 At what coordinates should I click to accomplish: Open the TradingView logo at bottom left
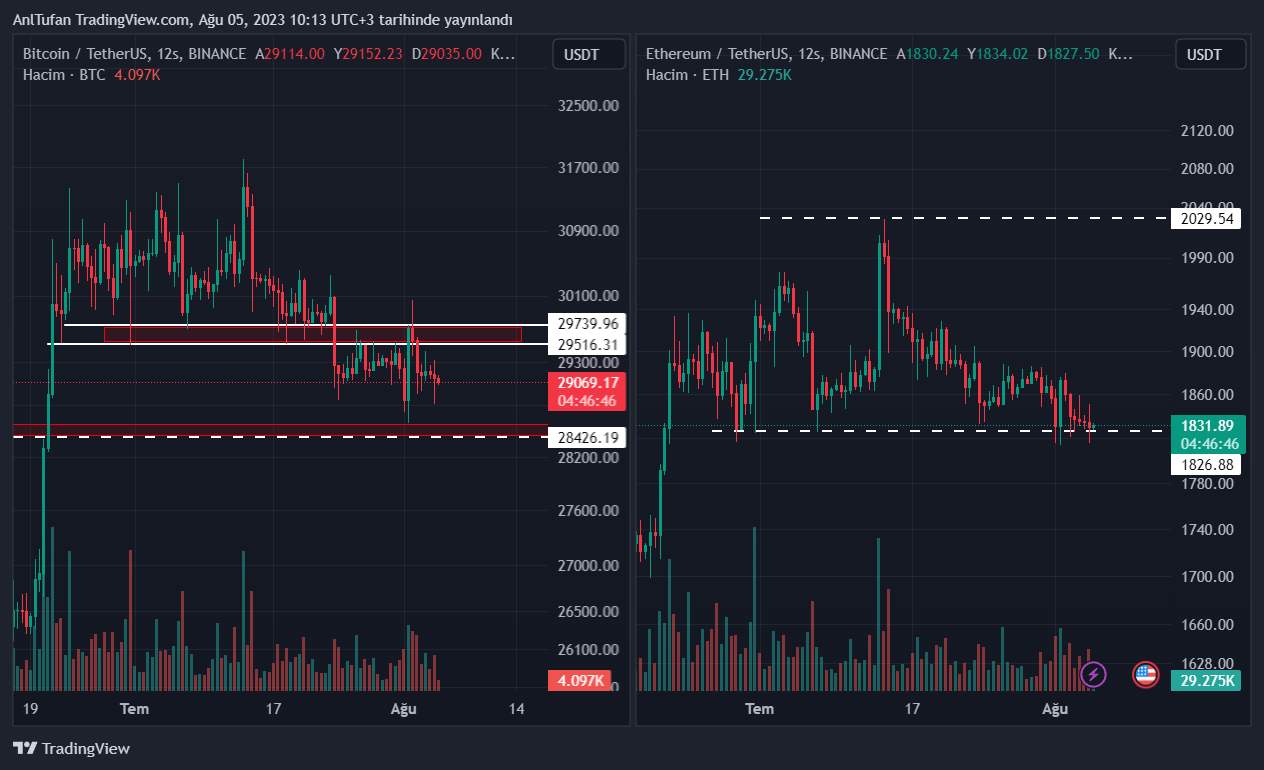71,748
